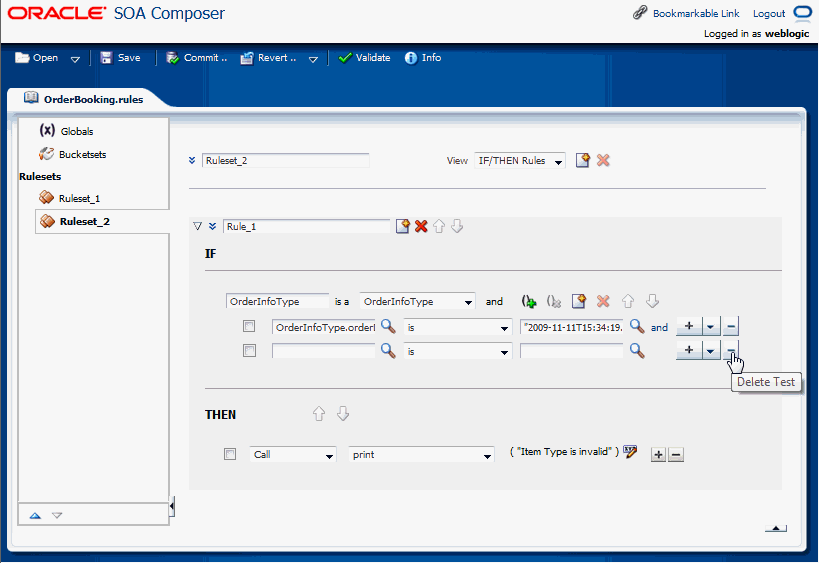This screenshot has width=819, height=563.
Task: Click the surround with parentheses icon
Action: pyautogui.click(x=529, y=301)
